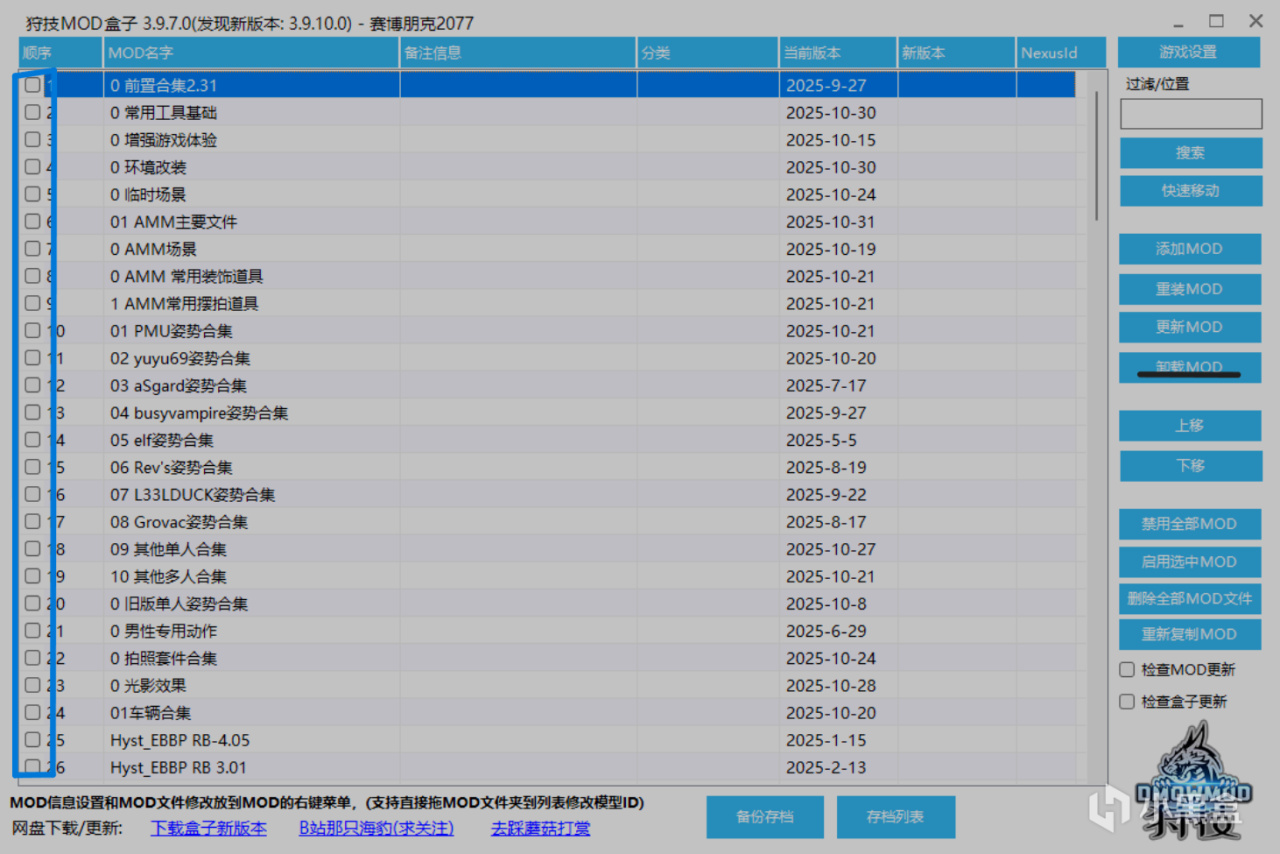
Task: Click the 快速移动 button
Action: [x=1190, y=190]
